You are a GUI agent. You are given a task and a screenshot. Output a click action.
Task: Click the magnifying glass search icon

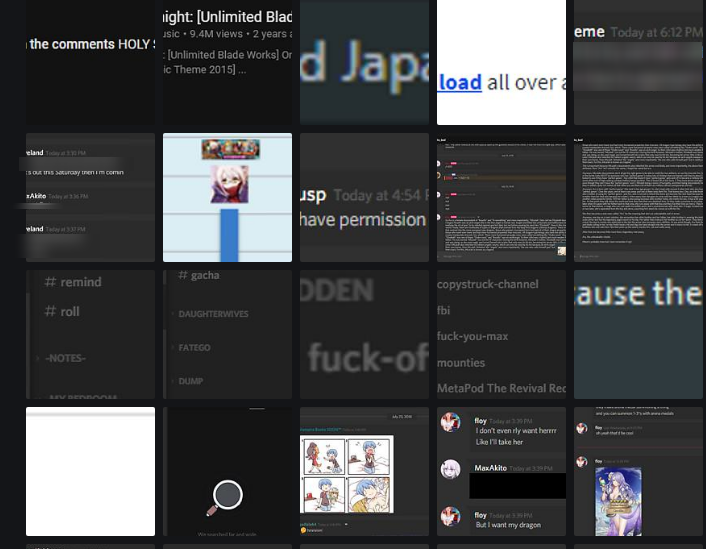tap(225, 497)
